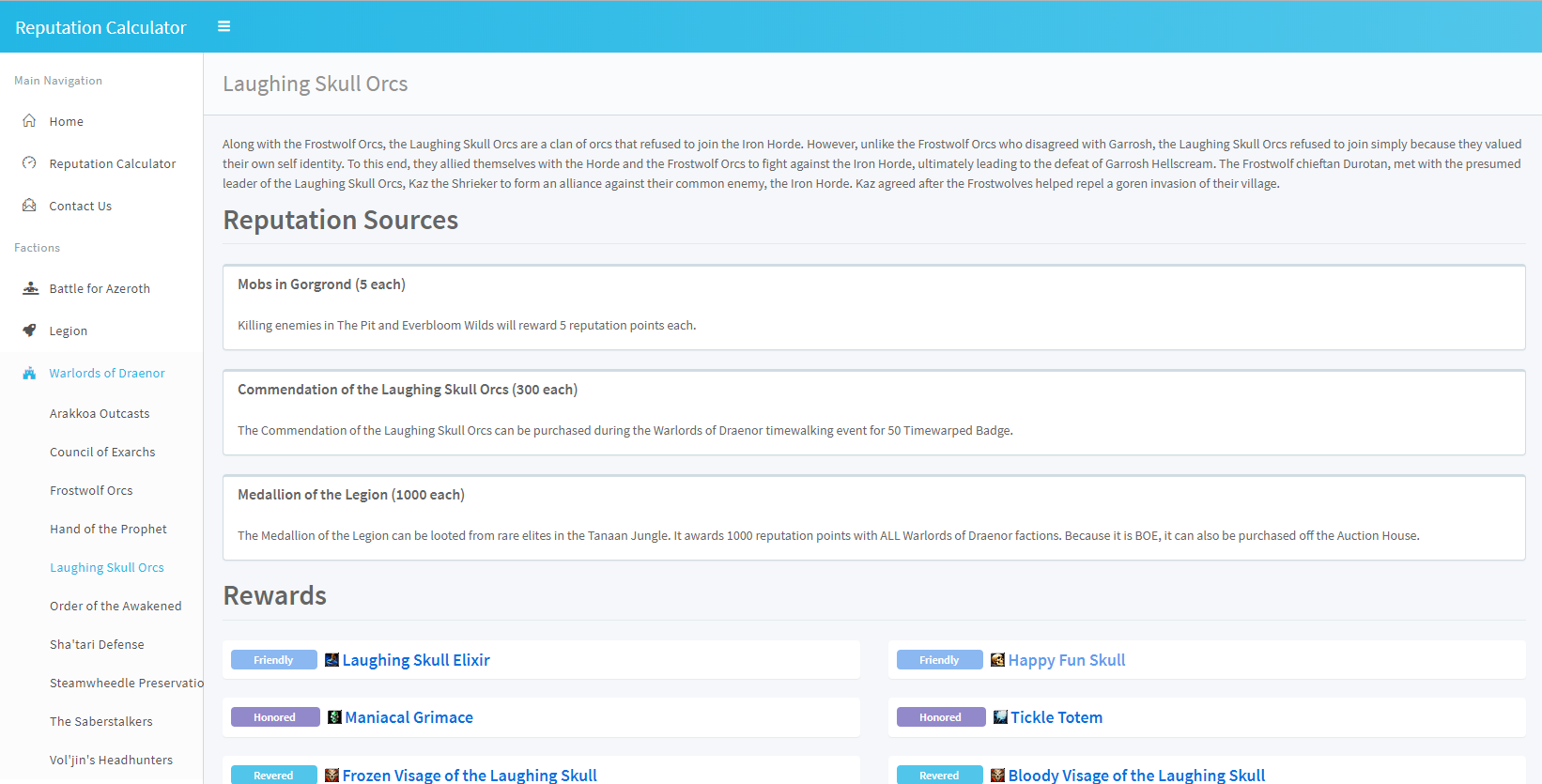1542x784 pixels.
Task: Click the Contact Us envelope icon
Action: (29, 205)
